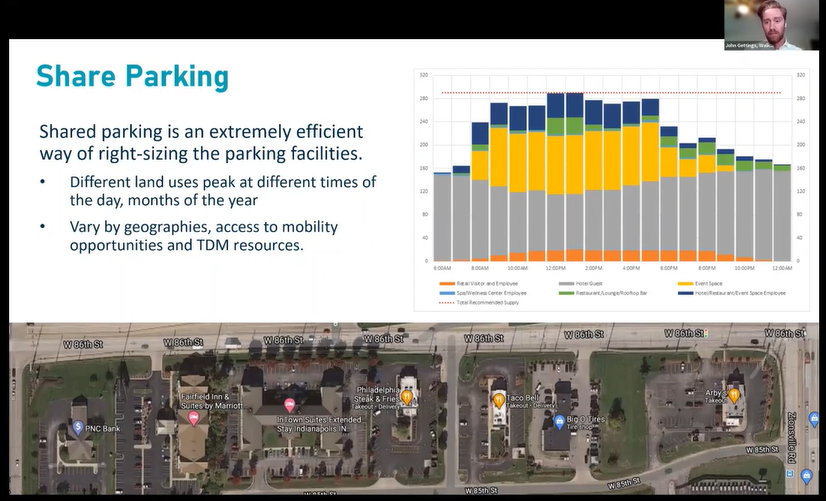826x501 pixels.
Task: Click the navy Hotel/Restaurant/Event Space Employee swatch
Action: pyautogui.click(x=685, y=293)
